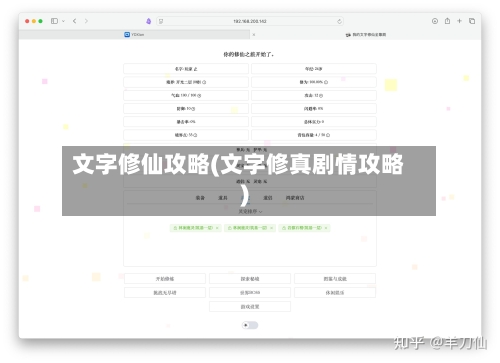Click the 闪避率 stat box
500x363 pixels.
pyautogui.click(x=314, y=109)
